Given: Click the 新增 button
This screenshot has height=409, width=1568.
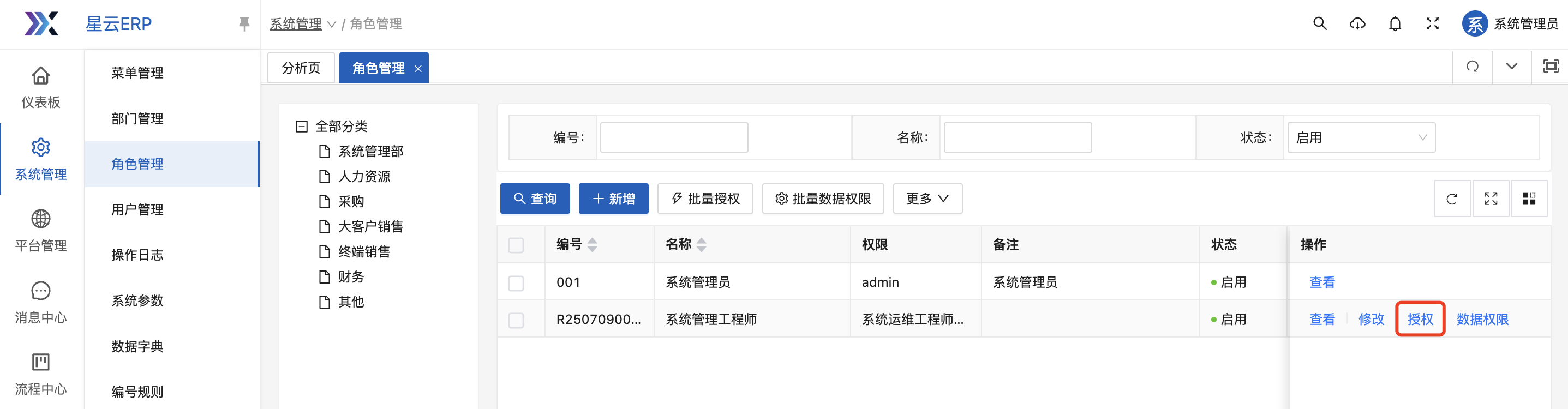Looking at the screenshot, I should coord(613,199).
